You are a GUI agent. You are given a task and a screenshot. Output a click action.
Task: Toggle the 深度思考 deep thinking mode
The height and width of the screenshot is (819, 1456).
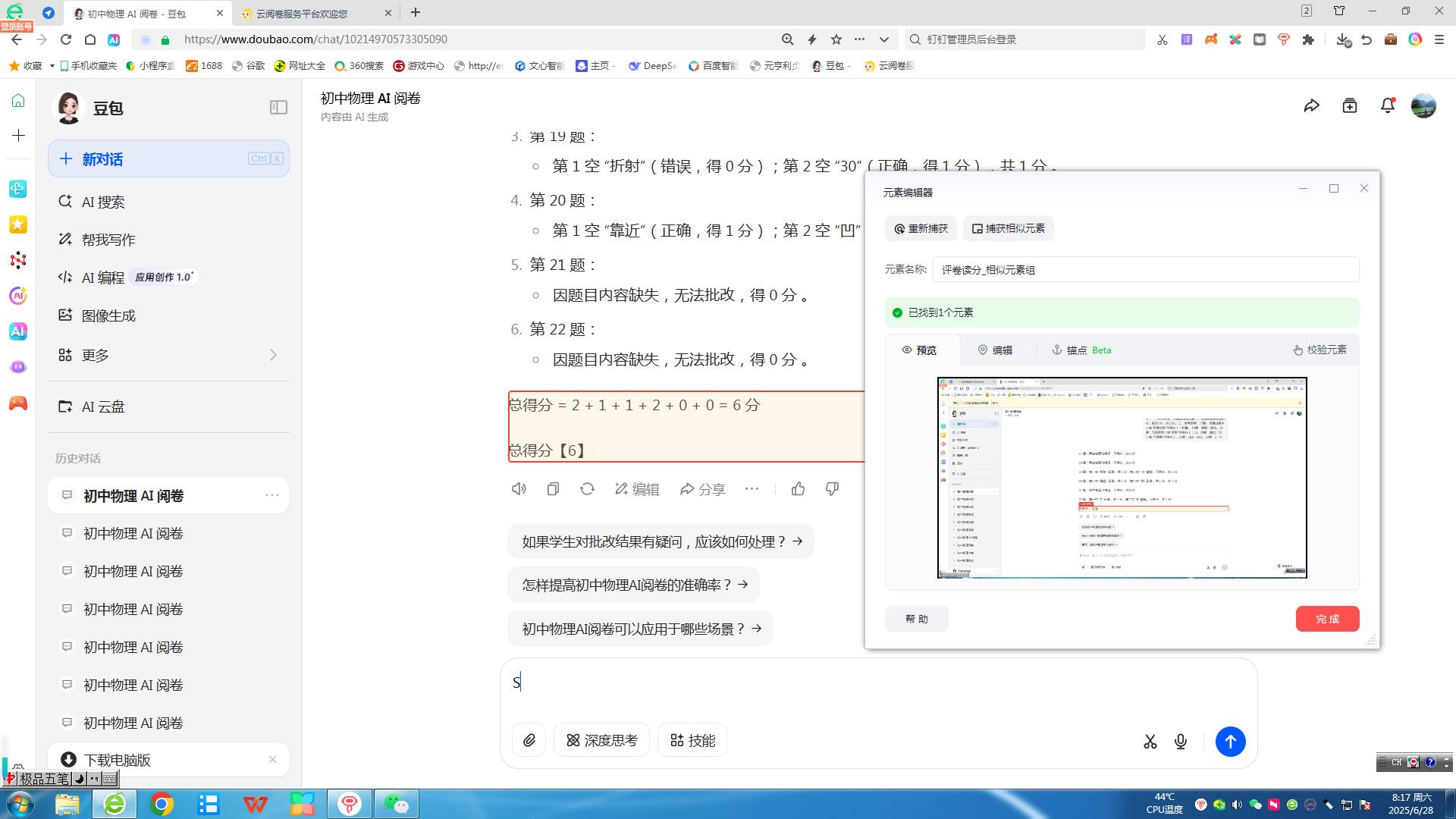tap(601, 740)
